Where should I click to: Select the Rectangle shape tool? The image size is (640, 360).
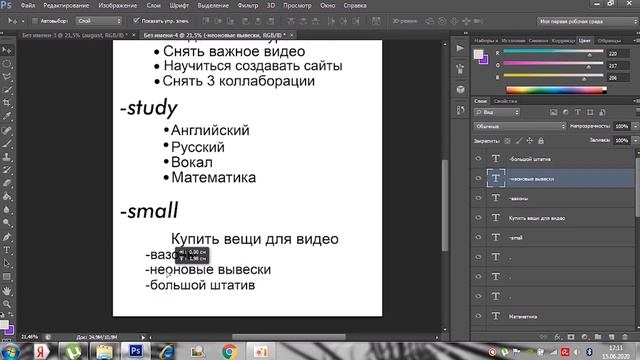click(x=7, y=277)
